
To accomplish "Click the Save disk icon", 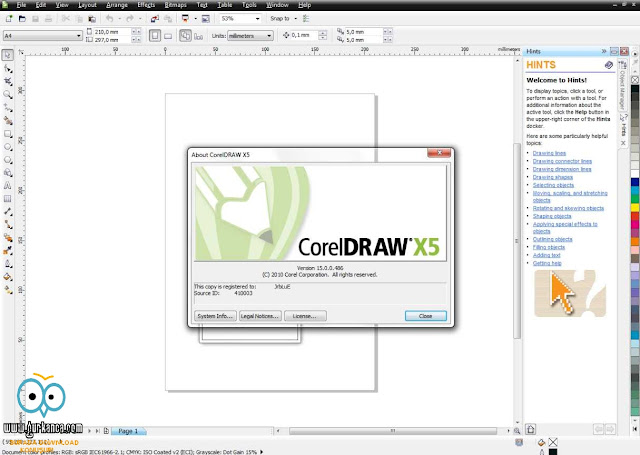I will pos(36,18).
